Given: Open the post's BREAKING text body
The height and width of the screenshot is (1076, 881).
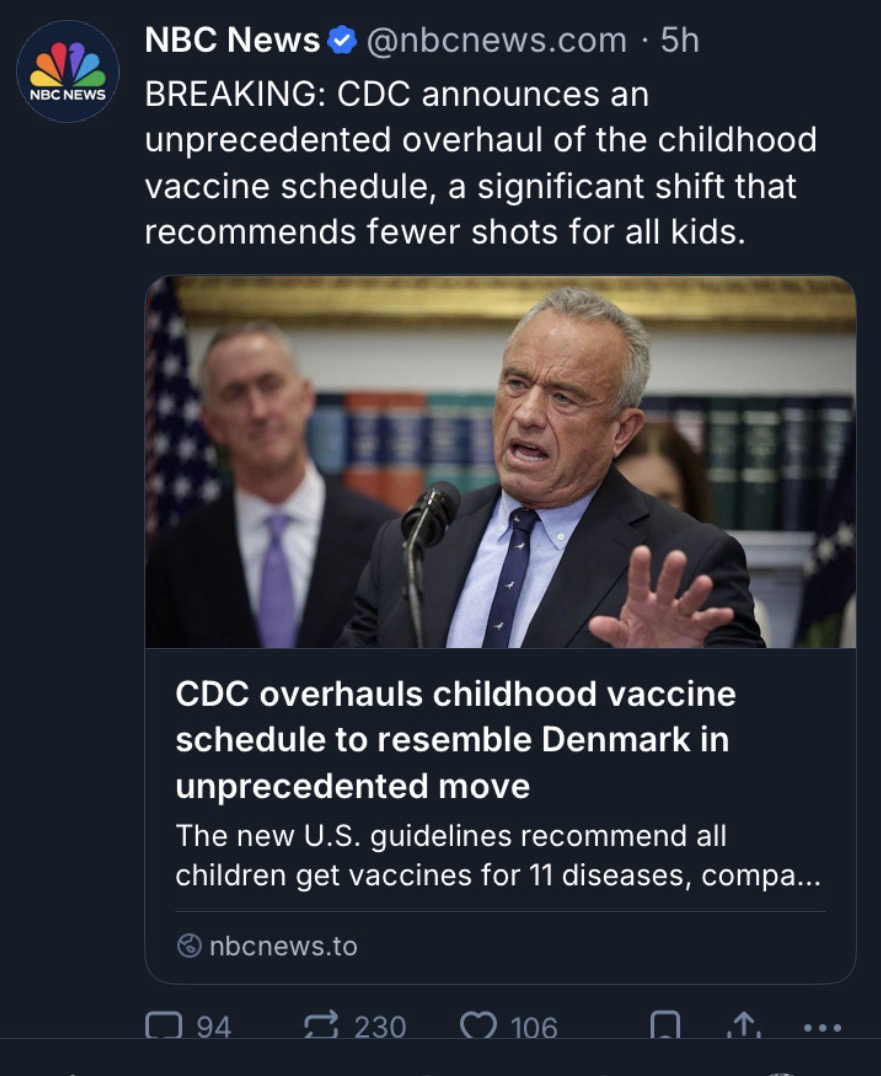Looking at the screenshot, I should (x=480, y=162).
